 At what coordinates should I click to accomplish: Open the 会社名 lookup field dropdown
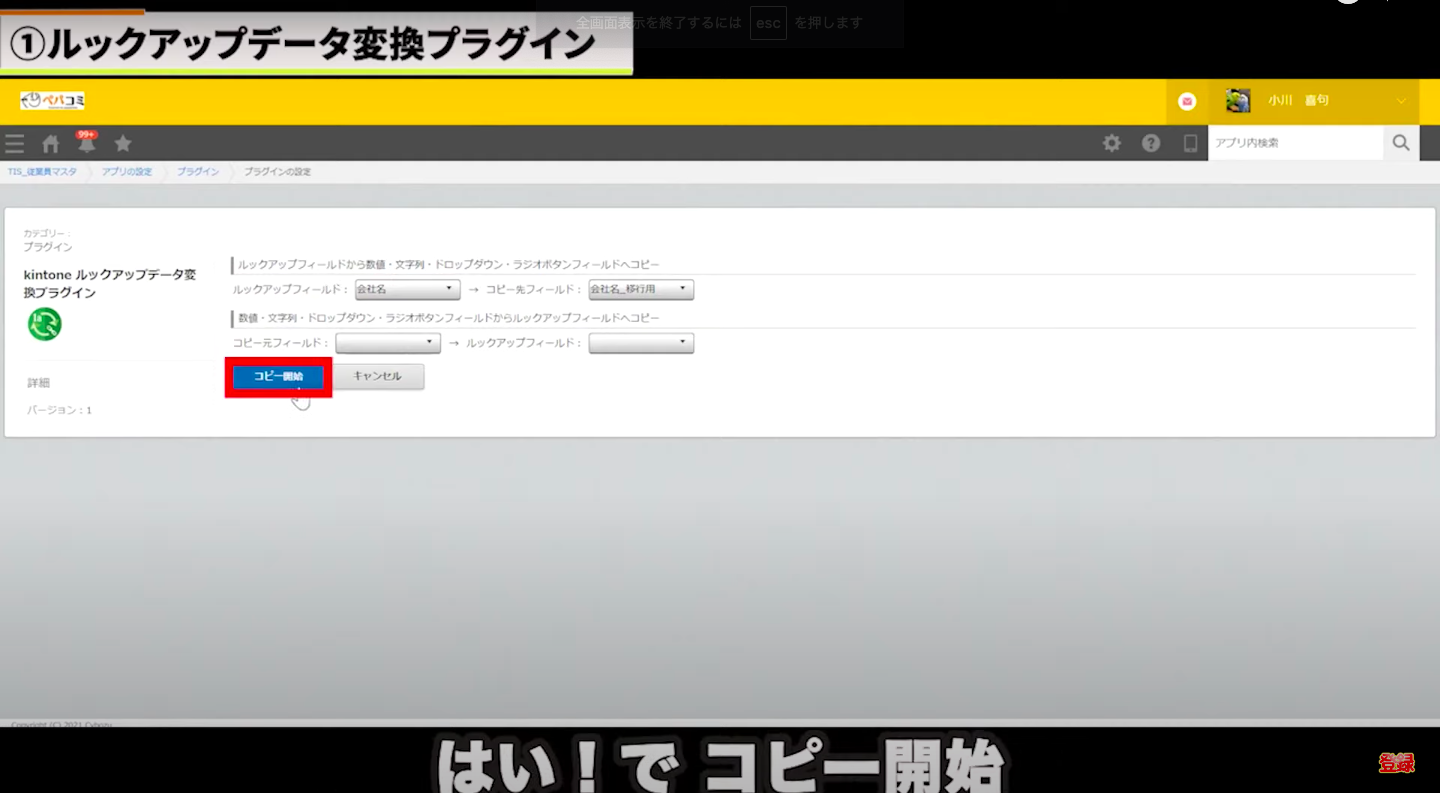pyautogui.click(x=407, y=289)
